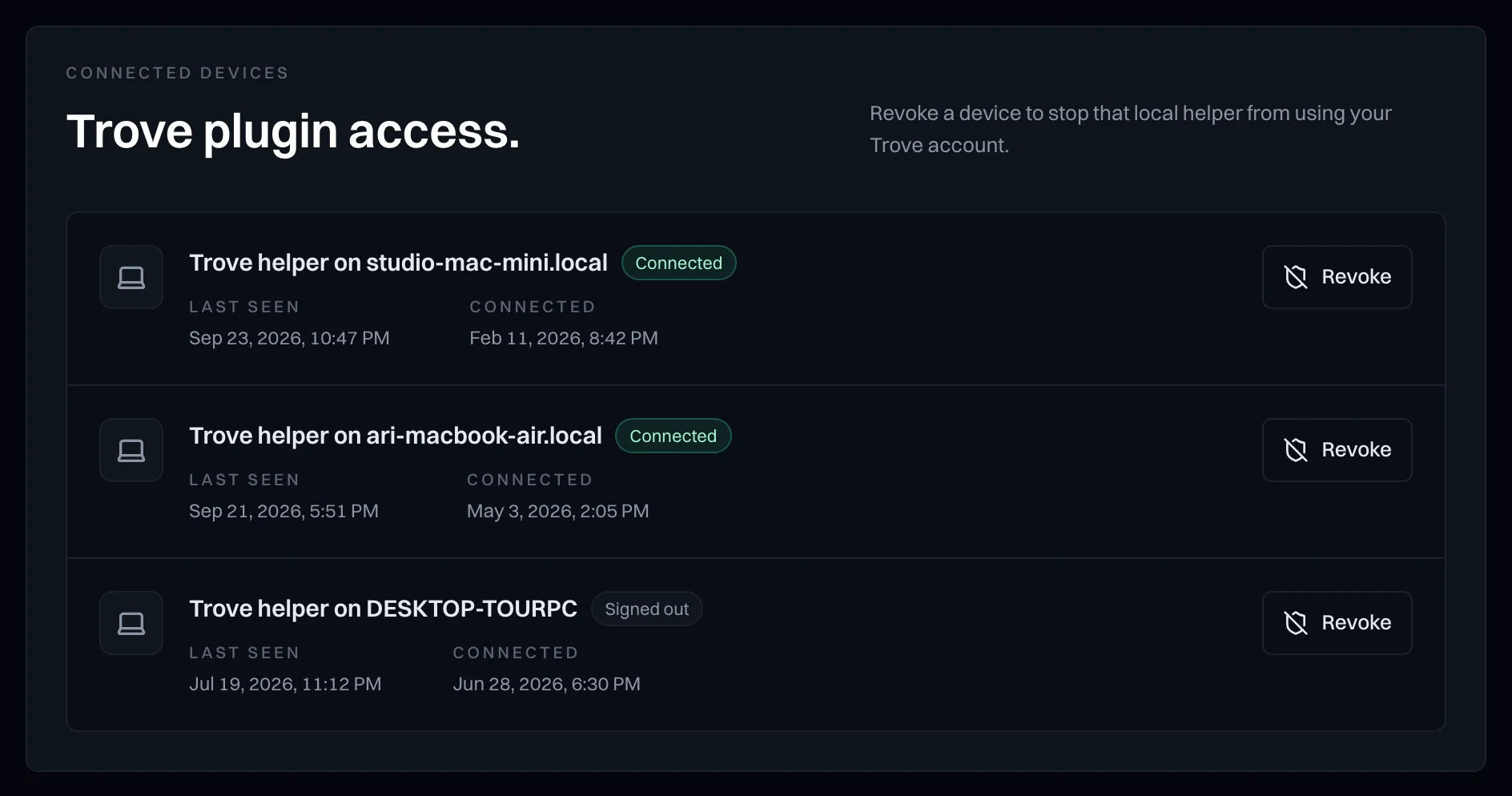Image resolution: width=1512 pixels, height=796 pixels.
Task: Select title 'Trove helper on DESKTOP-TOURPC'
Action: pos(383,609)
